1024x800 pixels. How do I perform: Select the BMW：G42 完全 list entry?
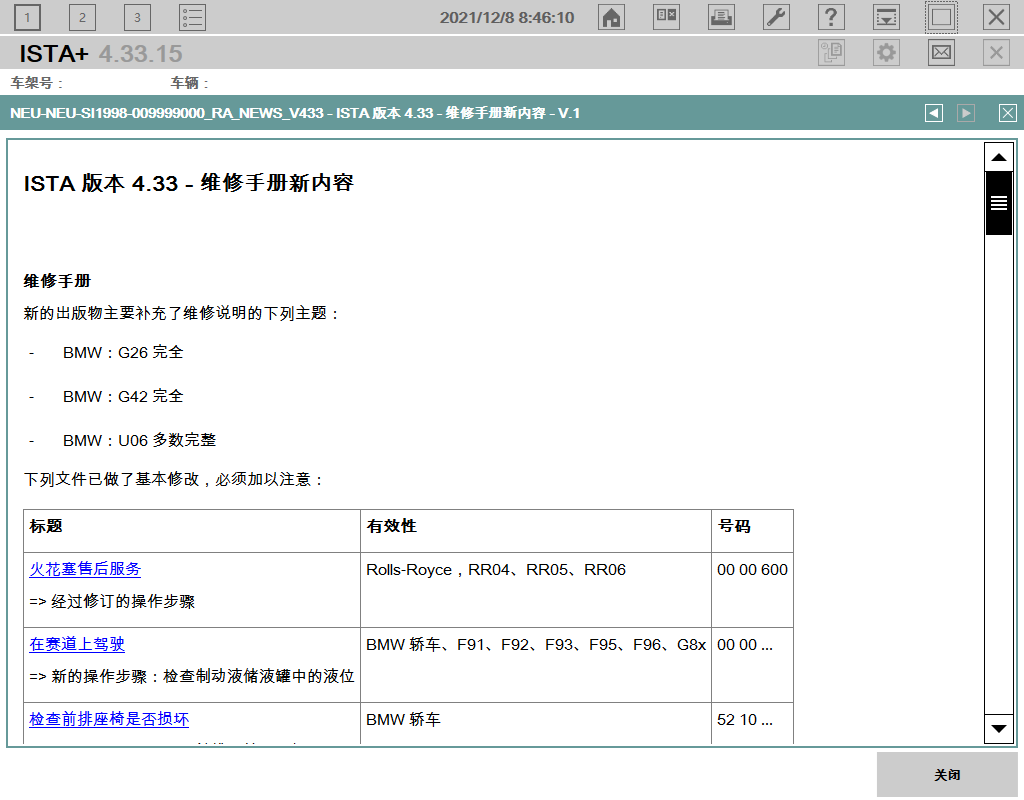click(123, 396)
